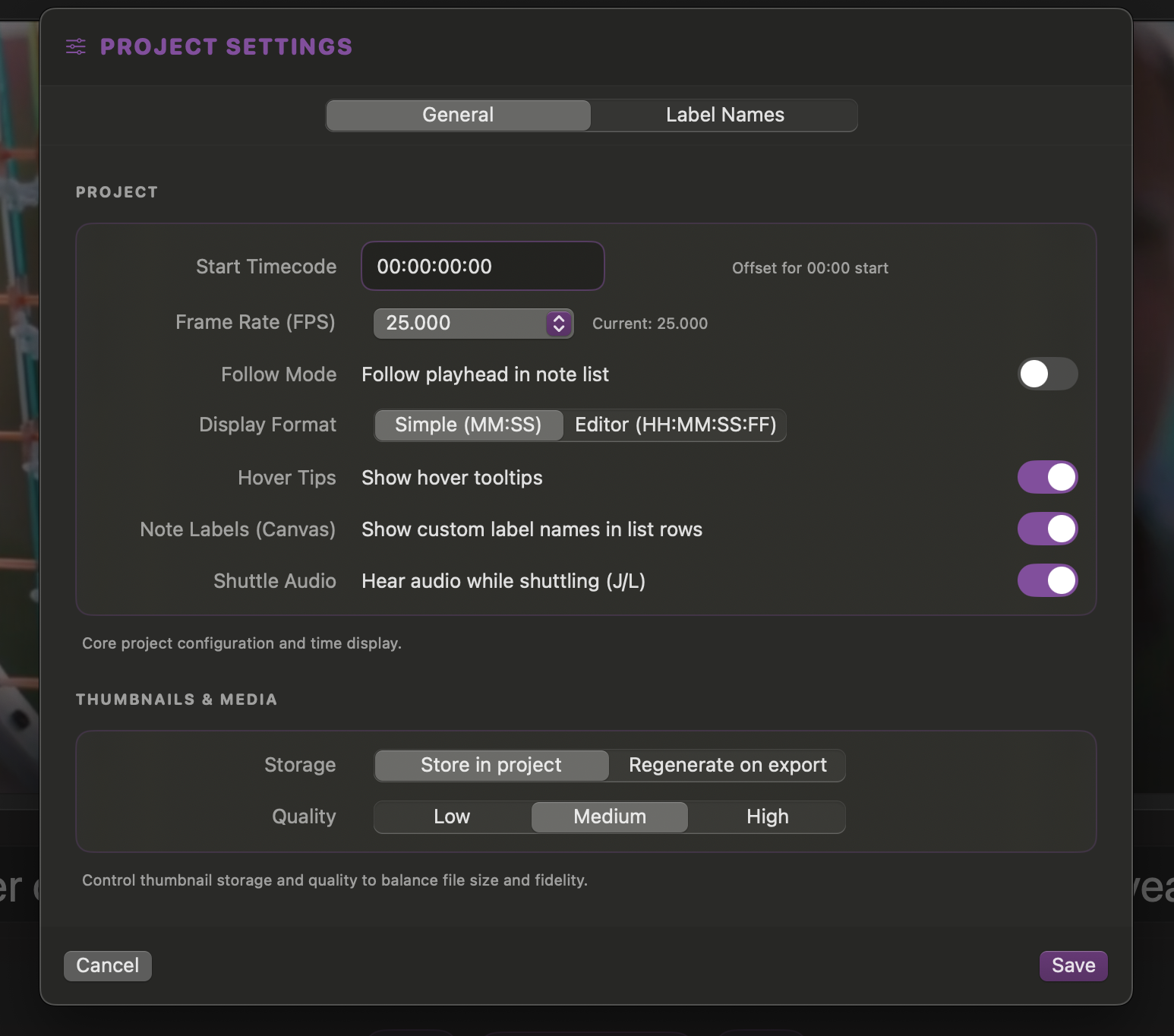Open the Frame Rate stepper arrows

pyautogui.click(x=558, y=324)
